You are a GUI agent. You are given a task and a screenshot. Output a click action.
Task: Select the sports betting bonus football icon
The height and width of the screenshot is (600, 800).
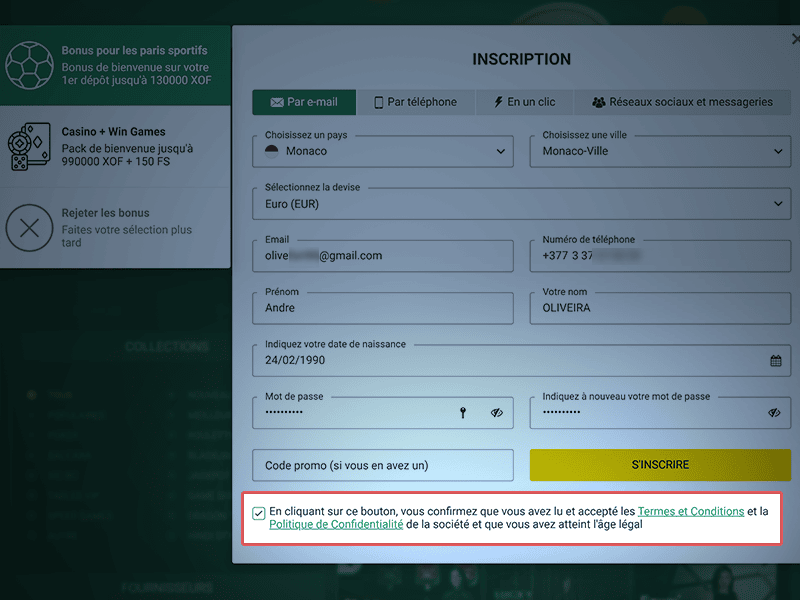(29, 65)
